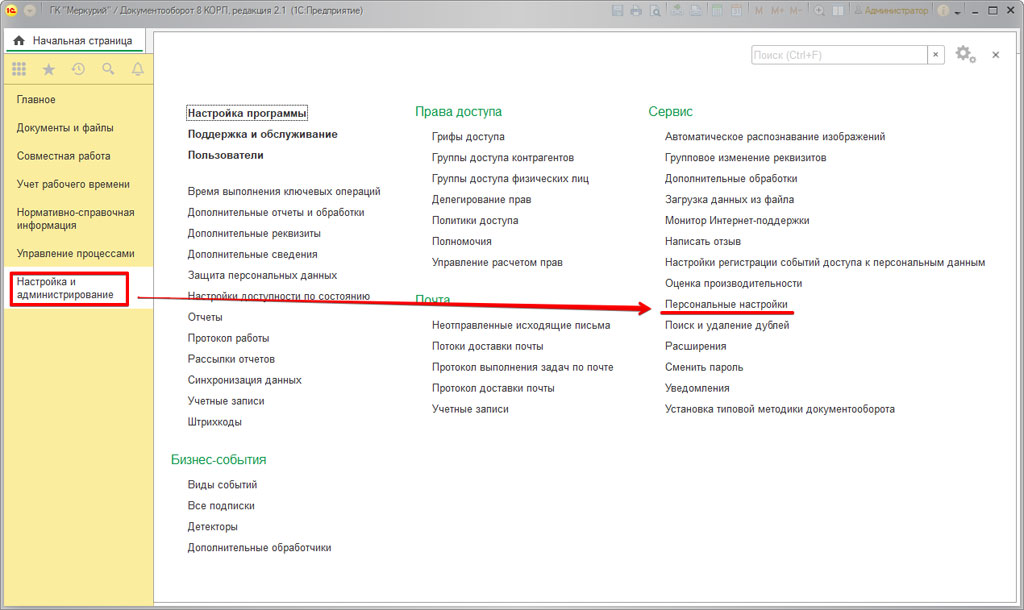Click the print icon in the title bar

point(637,10)
